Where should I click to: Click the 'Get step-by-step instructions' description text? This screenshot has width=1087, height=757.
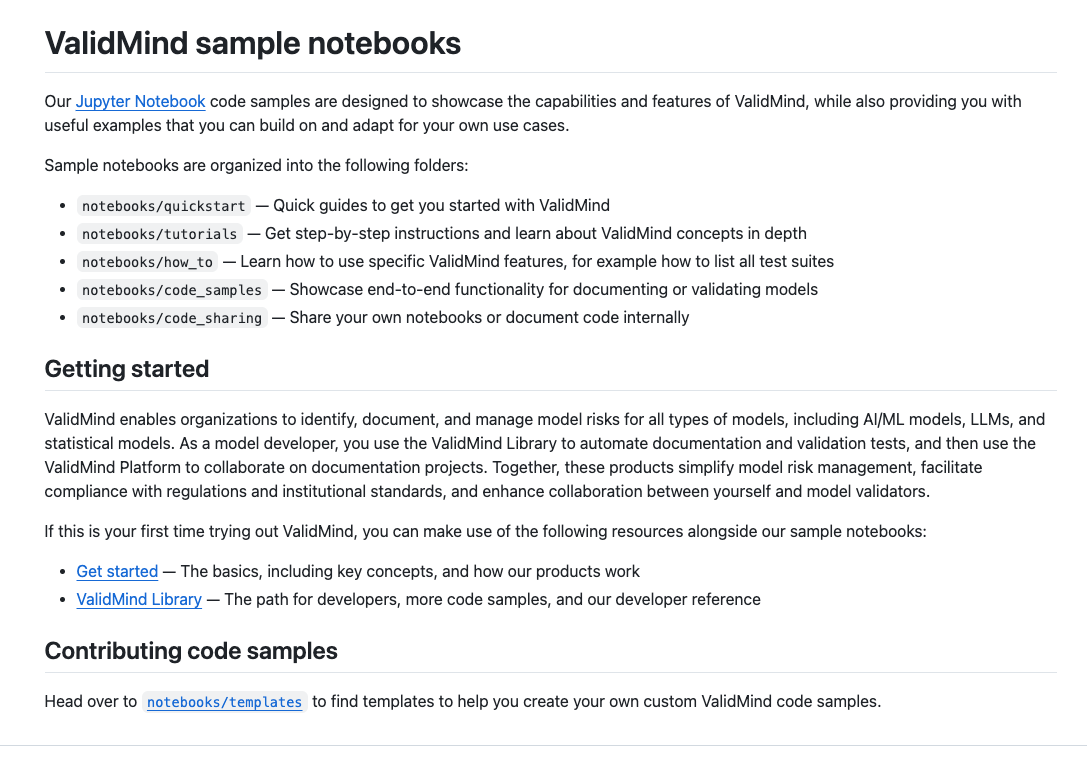(x=535, y=233)
